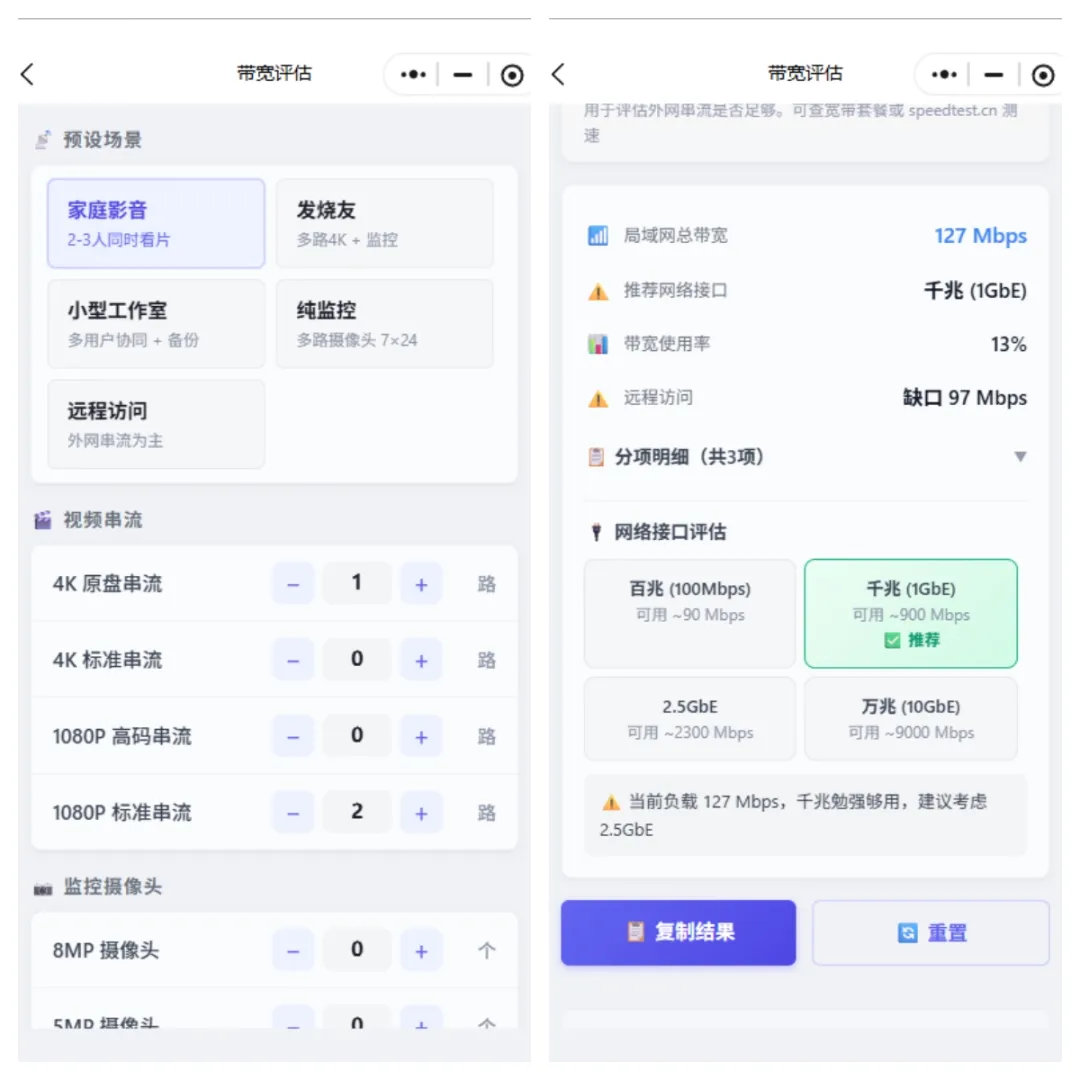Decrease 4K 标准串流 count
Screen dimensions: 1080x1080
293,661
